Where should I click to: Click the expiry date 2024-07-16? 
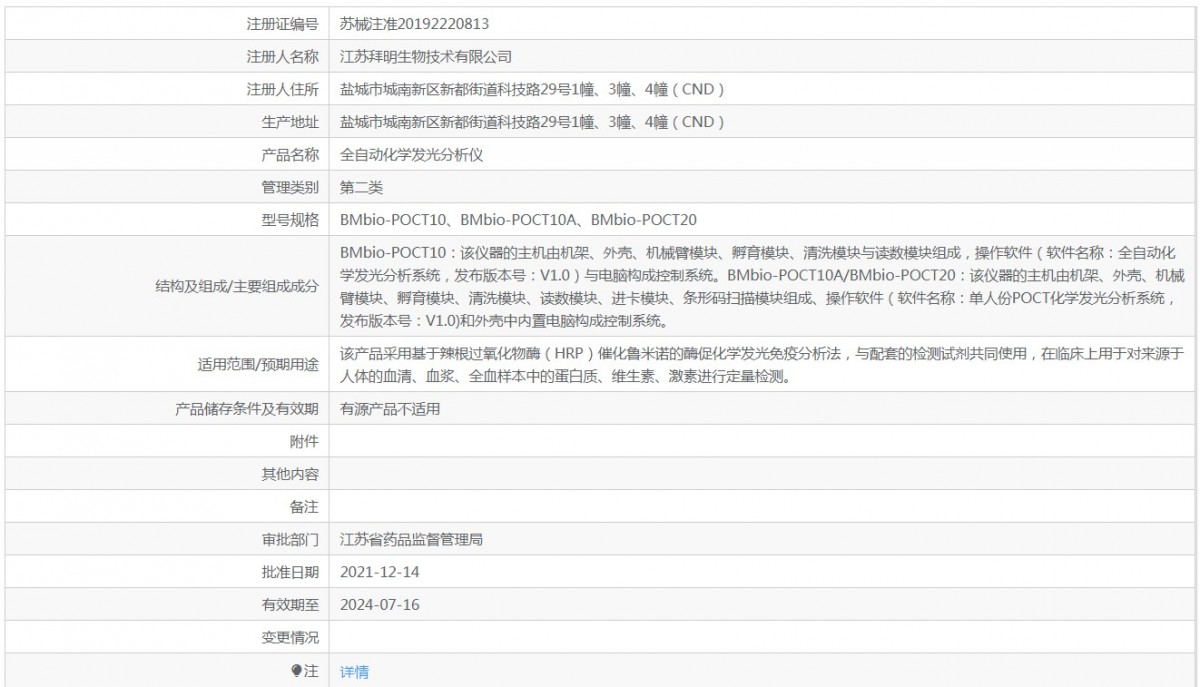378,605
